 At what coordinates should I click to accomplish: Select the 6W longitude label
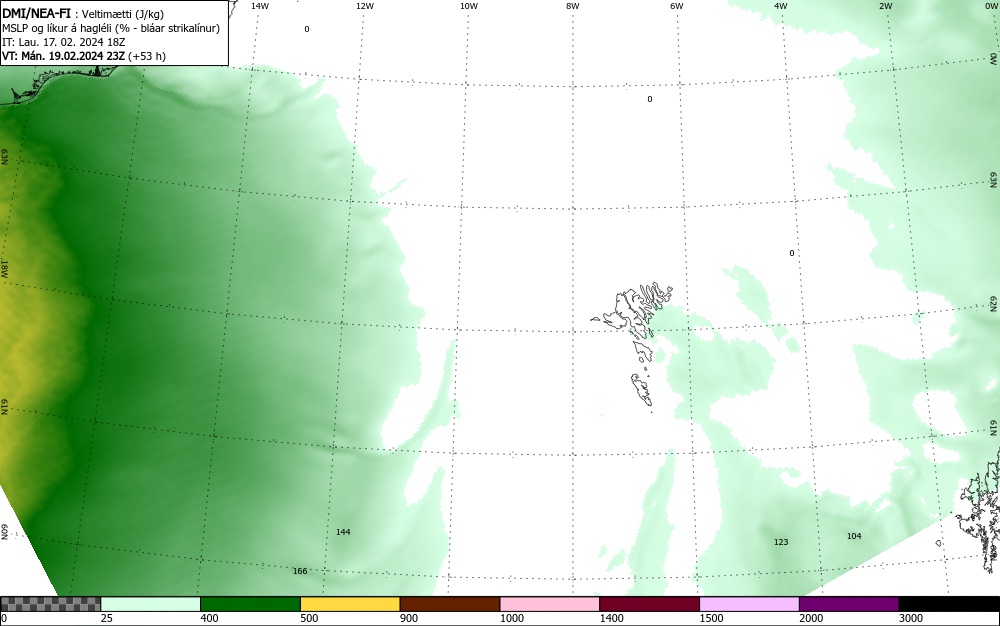tap(677, 6)
